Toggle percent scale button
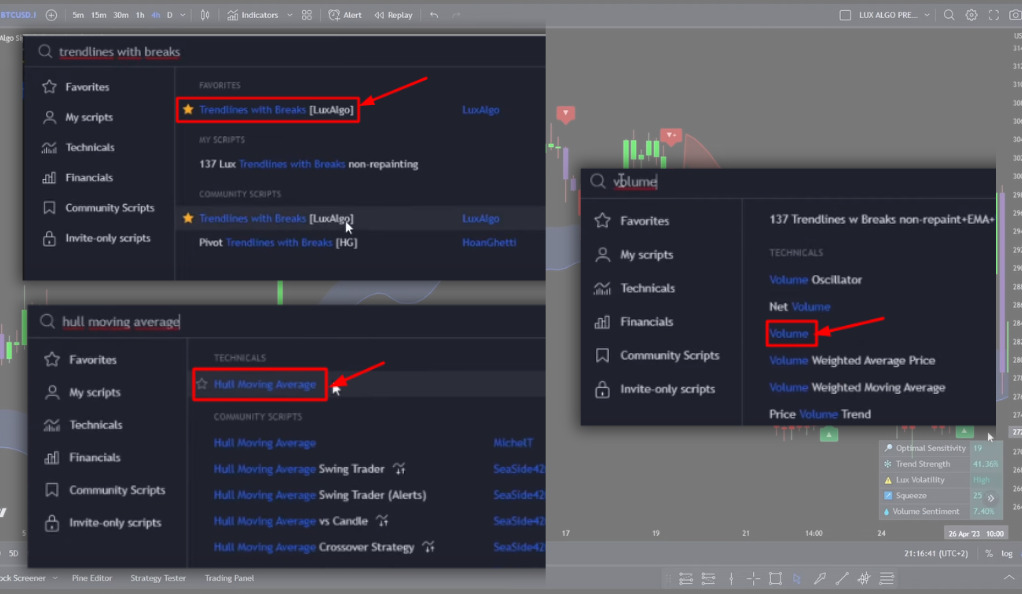The height and width of the screenshot is (594, 1022). [x=989, y=554]
